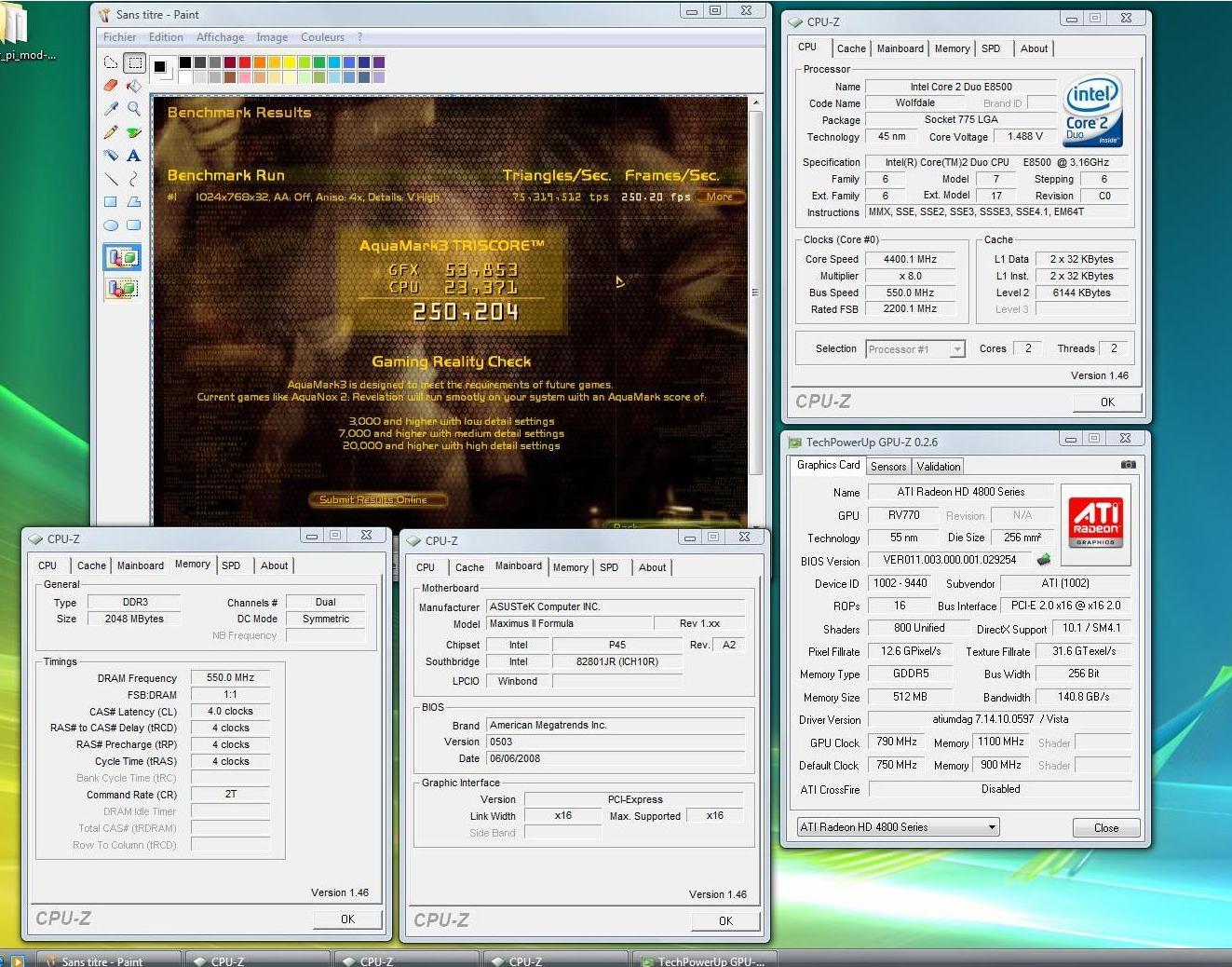This screenshot has width=1232, height=967.
Task: Select the white color swatch
Action: pos(186,76)
